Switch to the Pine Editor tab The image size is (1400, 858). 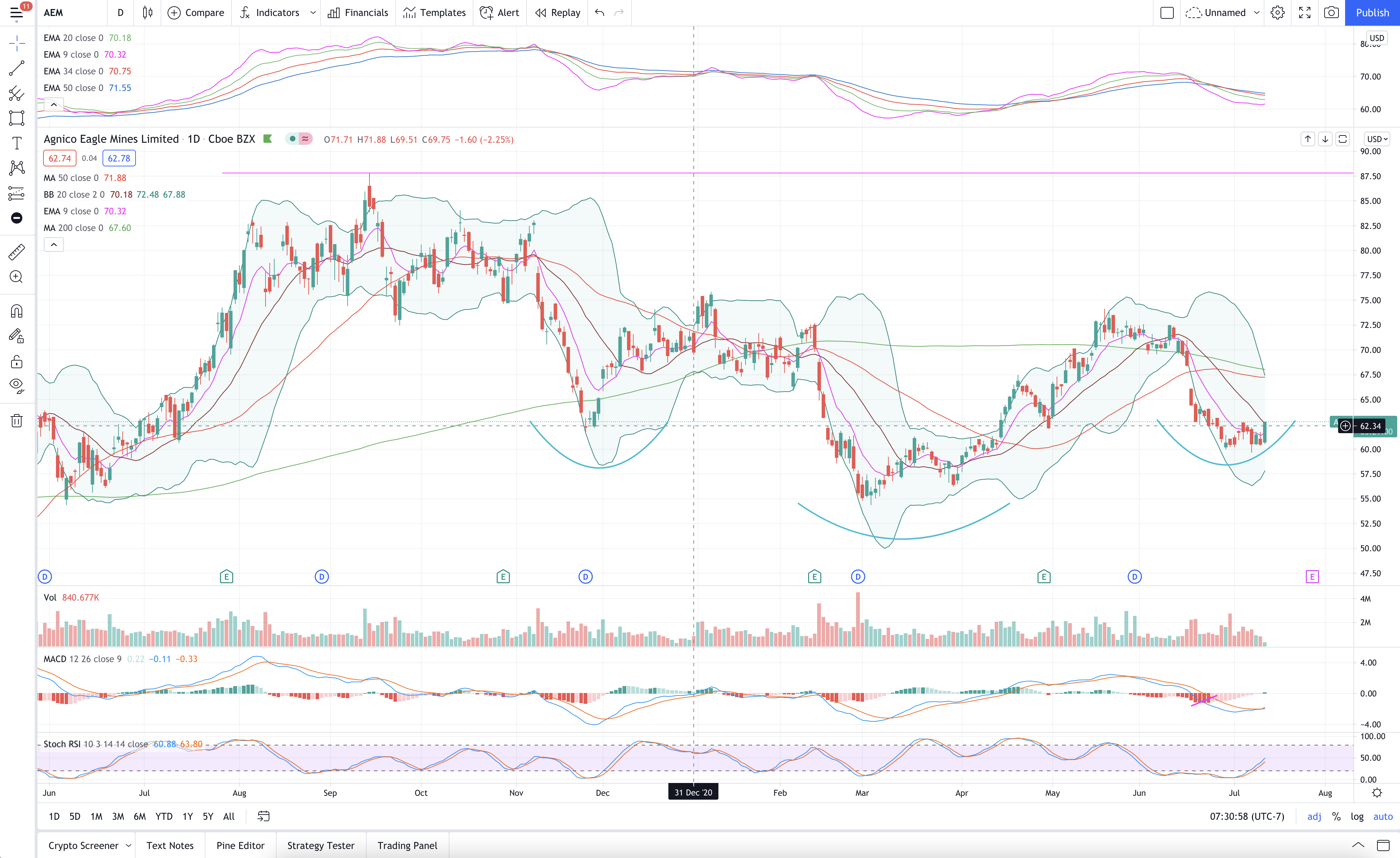pyautogui.click(x=240, y=845)
